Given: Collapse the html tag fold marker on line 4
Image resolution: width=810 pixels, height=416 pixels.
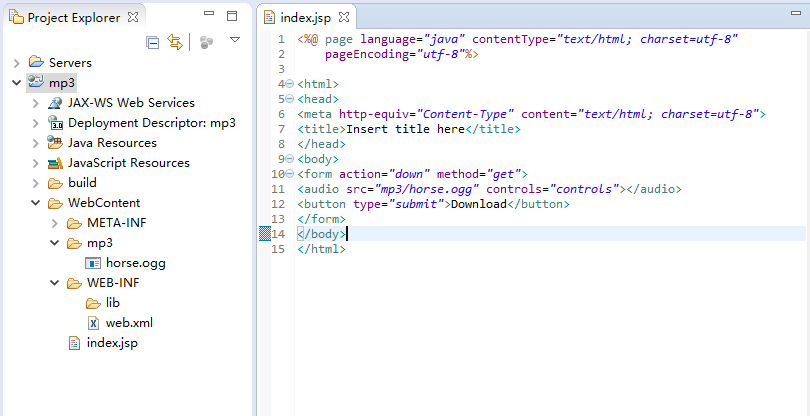Looking at the screenshot, I should tap(289, 84).
